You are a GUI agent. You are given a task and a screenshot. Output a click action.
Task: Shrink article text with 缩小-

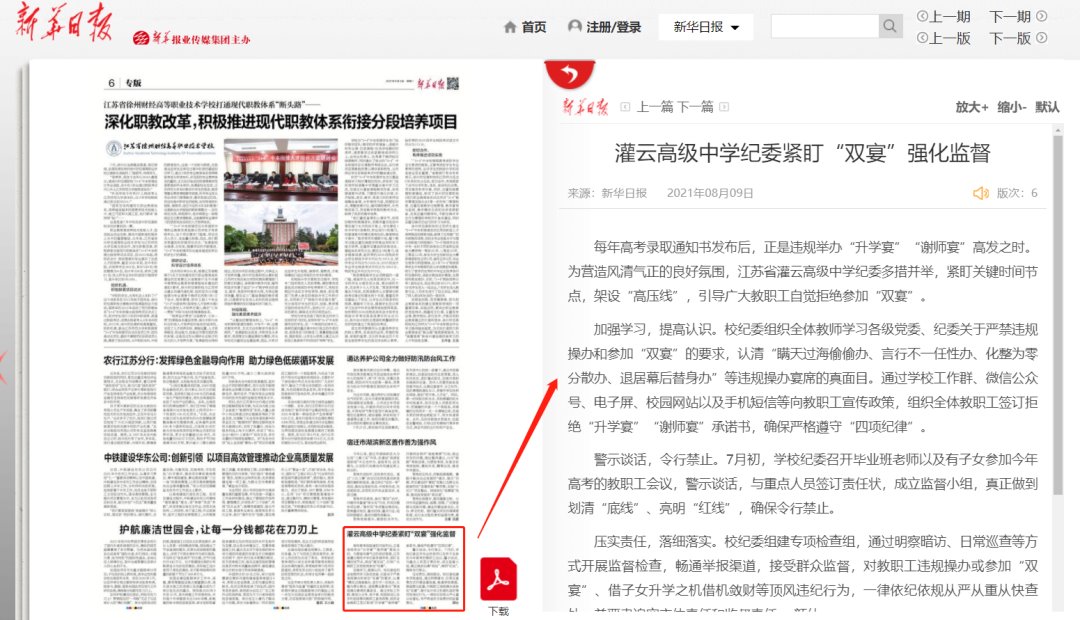click(1012, 107)
